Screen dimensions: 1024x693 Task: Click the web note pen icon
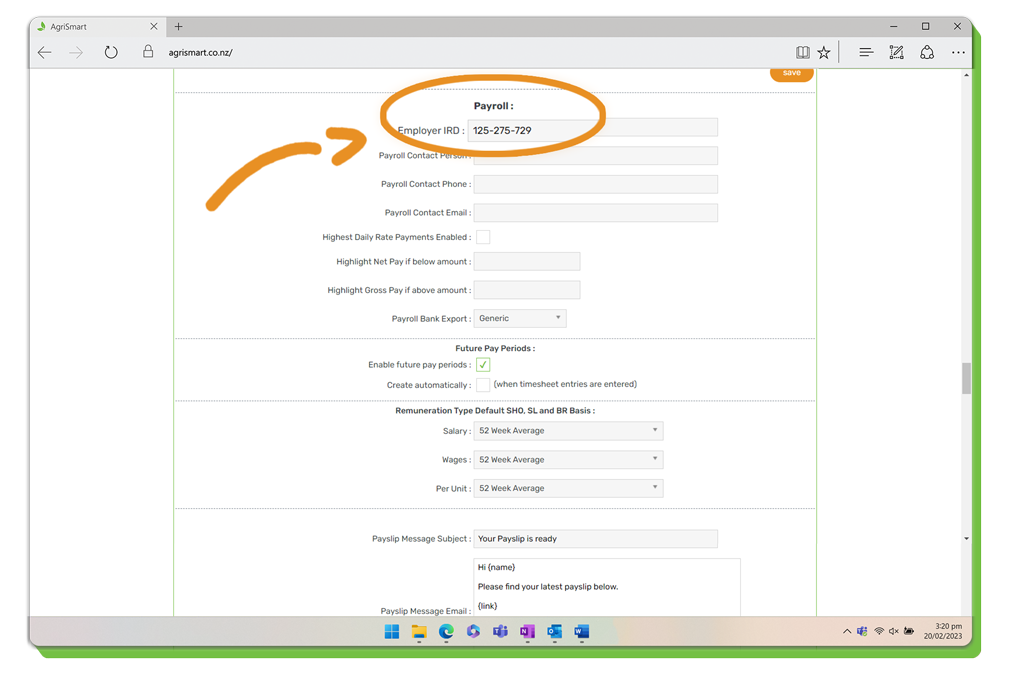[x=896, y=53]
